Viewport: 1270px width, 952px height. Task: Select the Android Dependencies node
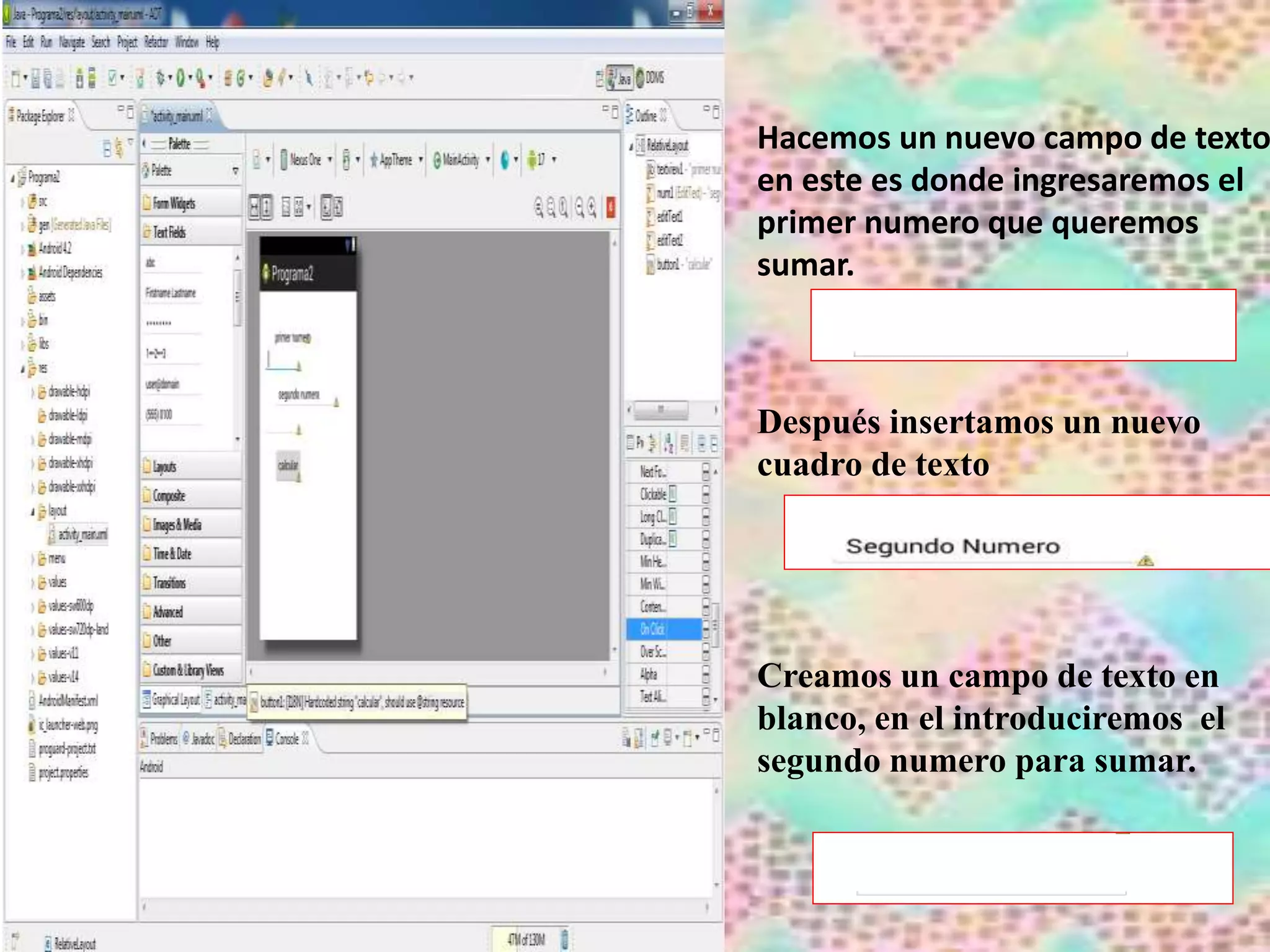pos(65,272)
